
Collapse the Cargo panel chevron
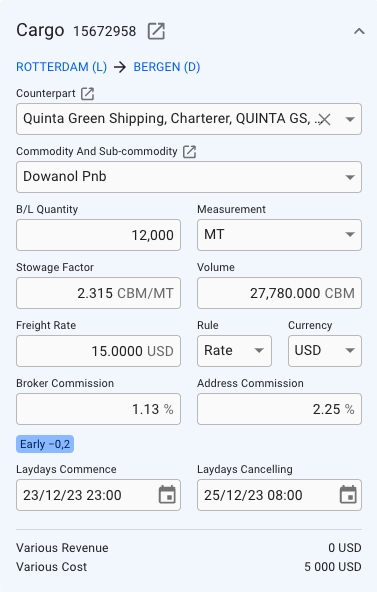359,31
